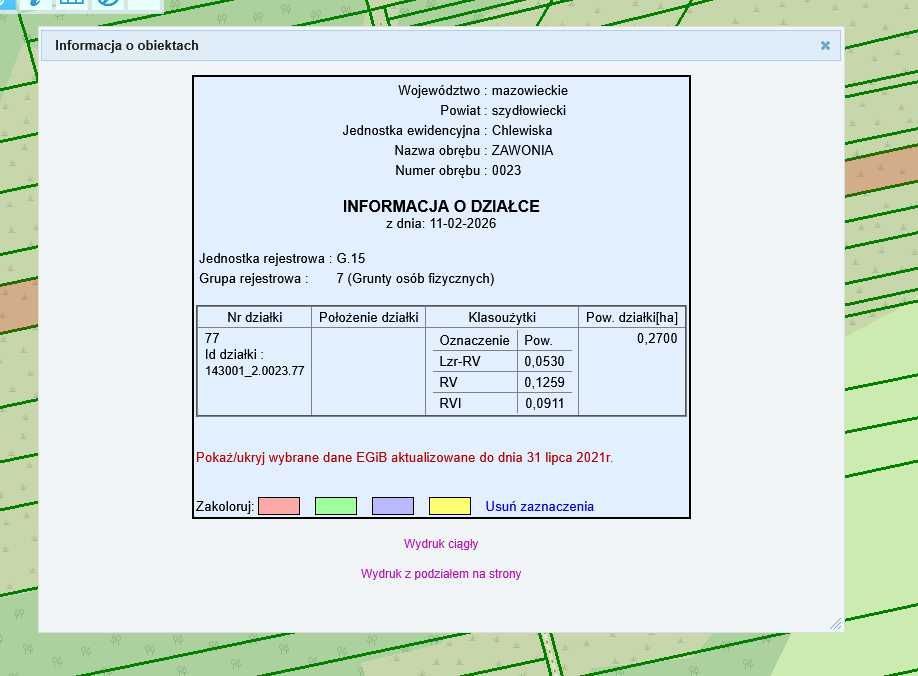Viewport: 918px width, 676px height.
Task: Click the Nazwa obrębu value ZAWONIA
Action: coord(522,150)
